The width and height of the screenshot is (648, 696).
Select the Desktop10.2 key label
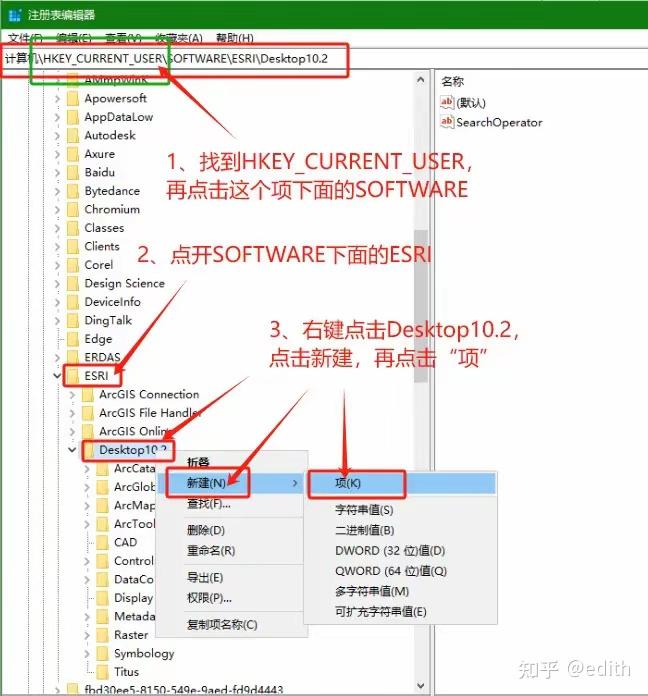coord(133,450)
